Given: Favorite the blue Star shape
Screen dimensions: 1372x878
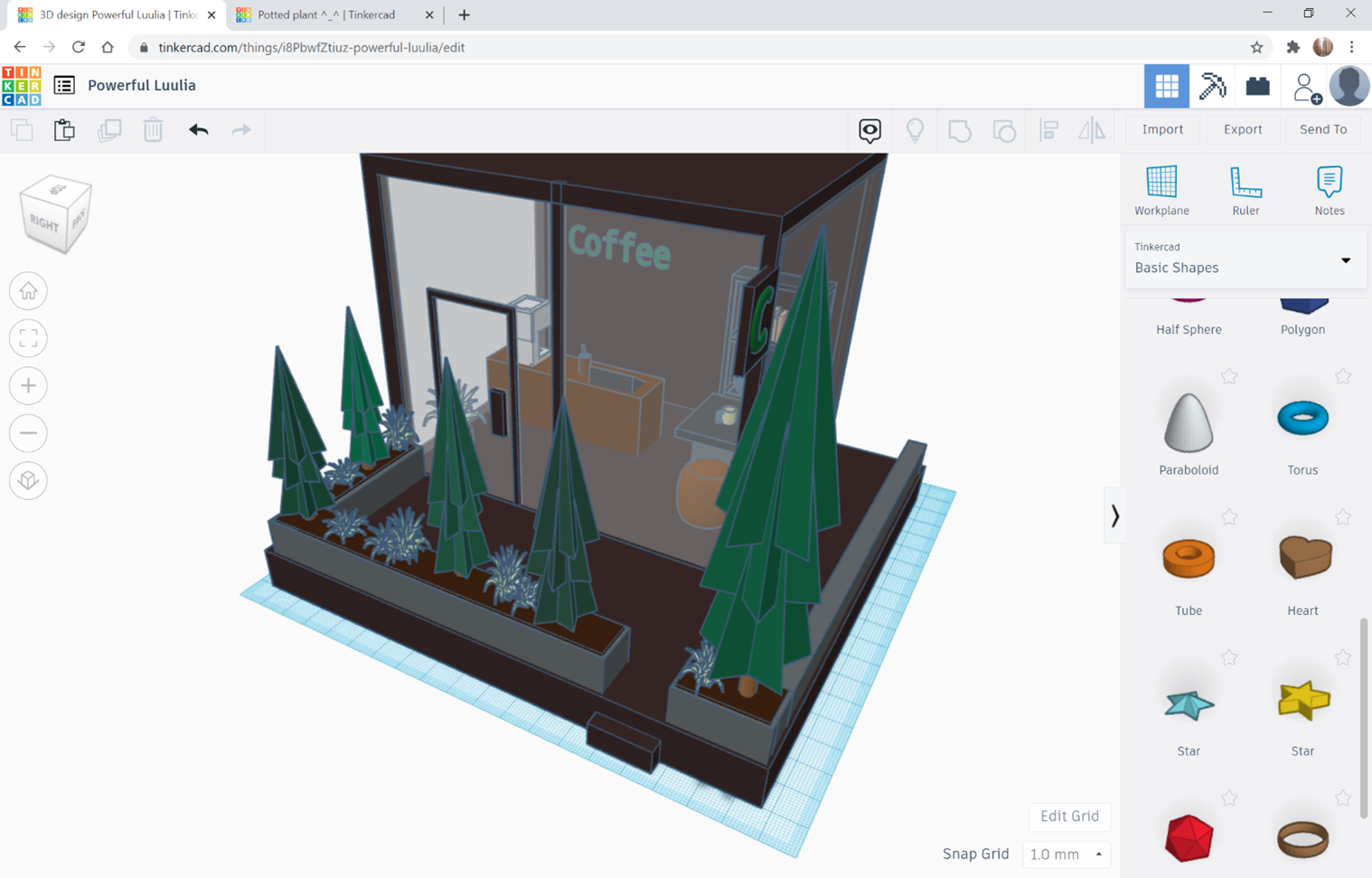Looking at the screenshot, I should pos(1229,657).
